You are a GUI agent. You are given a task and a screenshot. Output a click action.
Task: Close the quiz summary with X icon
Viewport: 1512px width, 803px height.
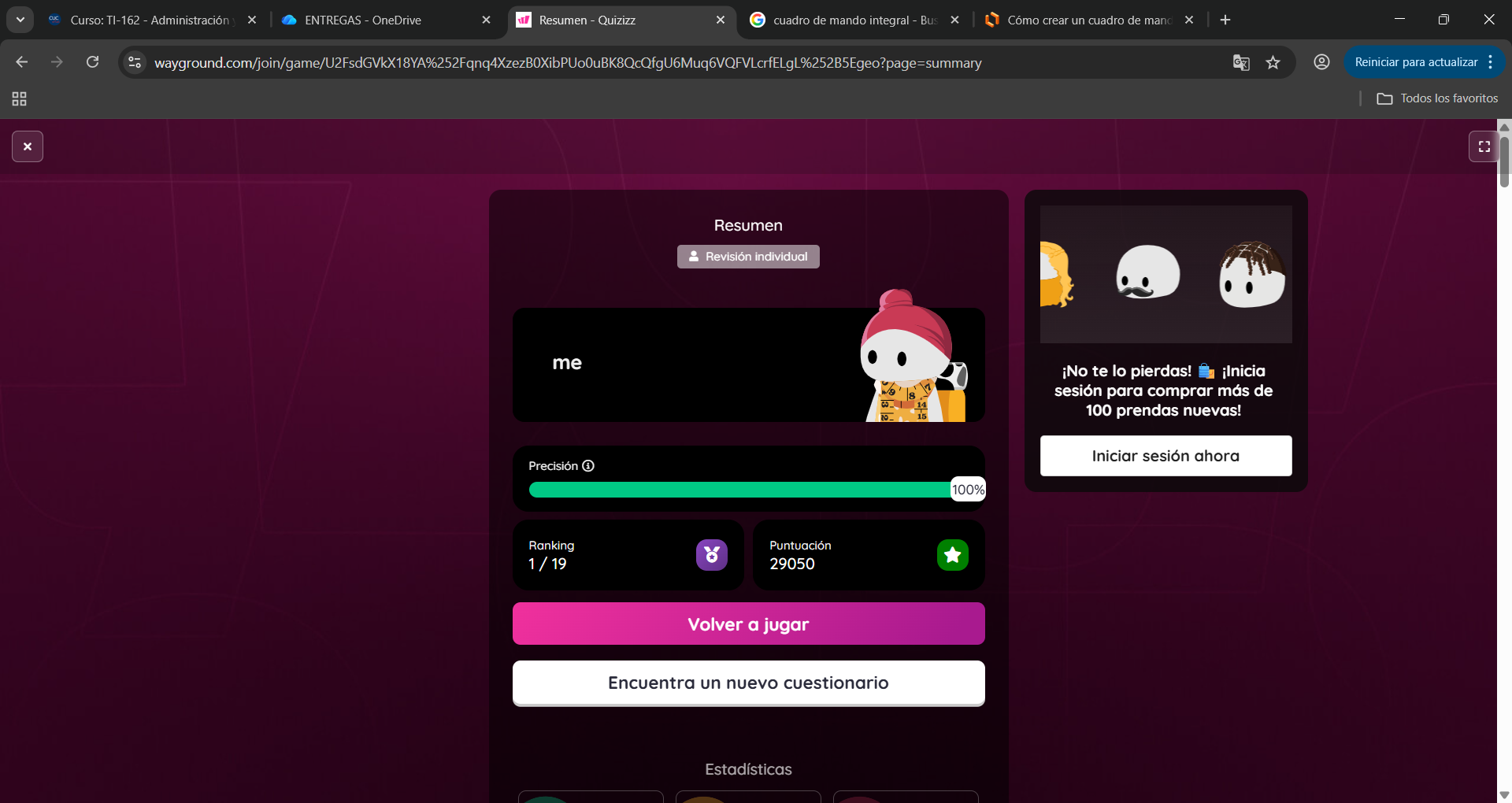[28, 146]
